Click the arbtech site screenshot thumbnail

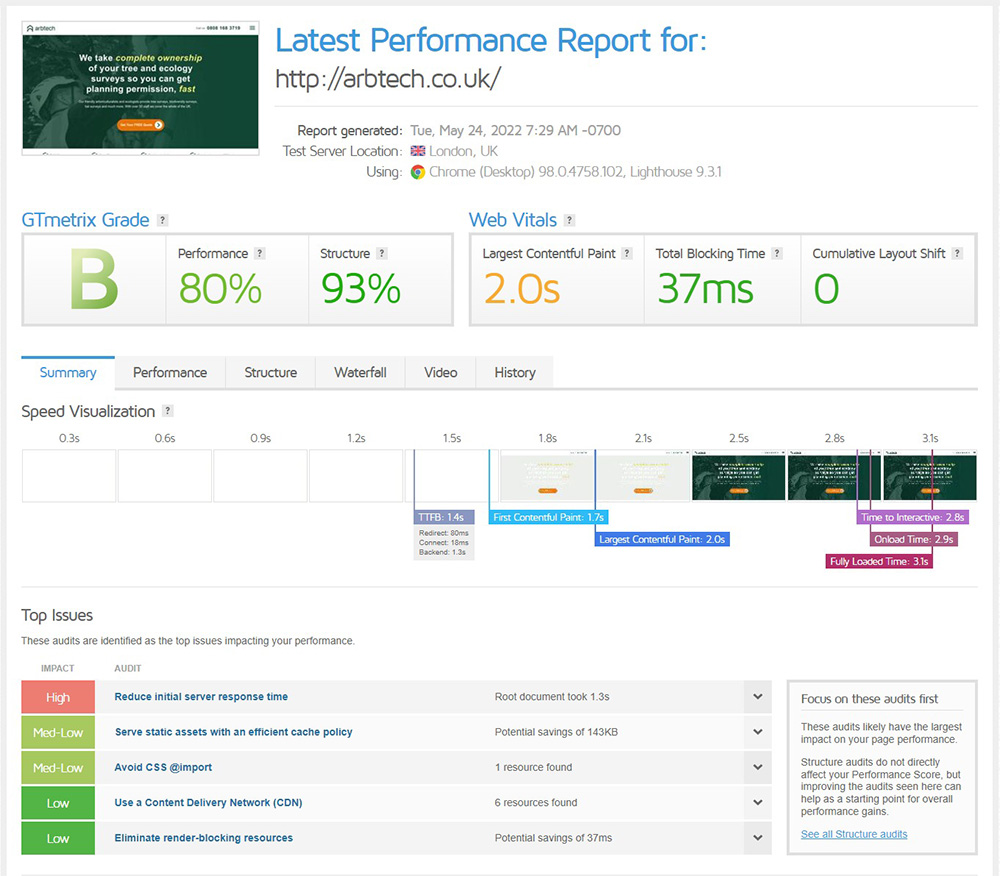tap(140, 88)
